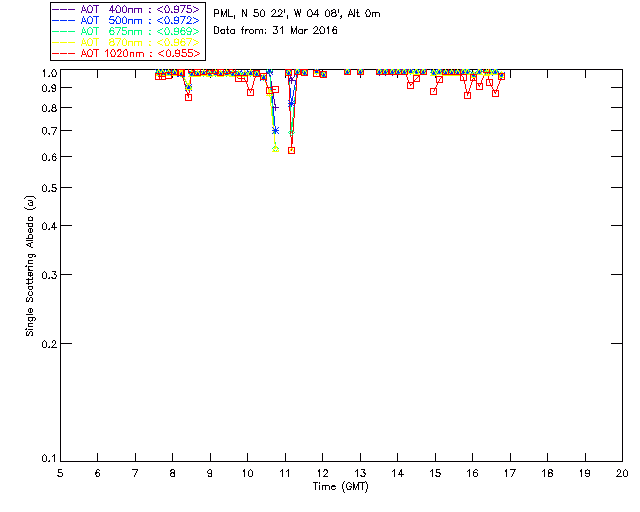Click the purple plus marker at 0.8
Screen dimensions: 640x512
[x=276, y=107]
